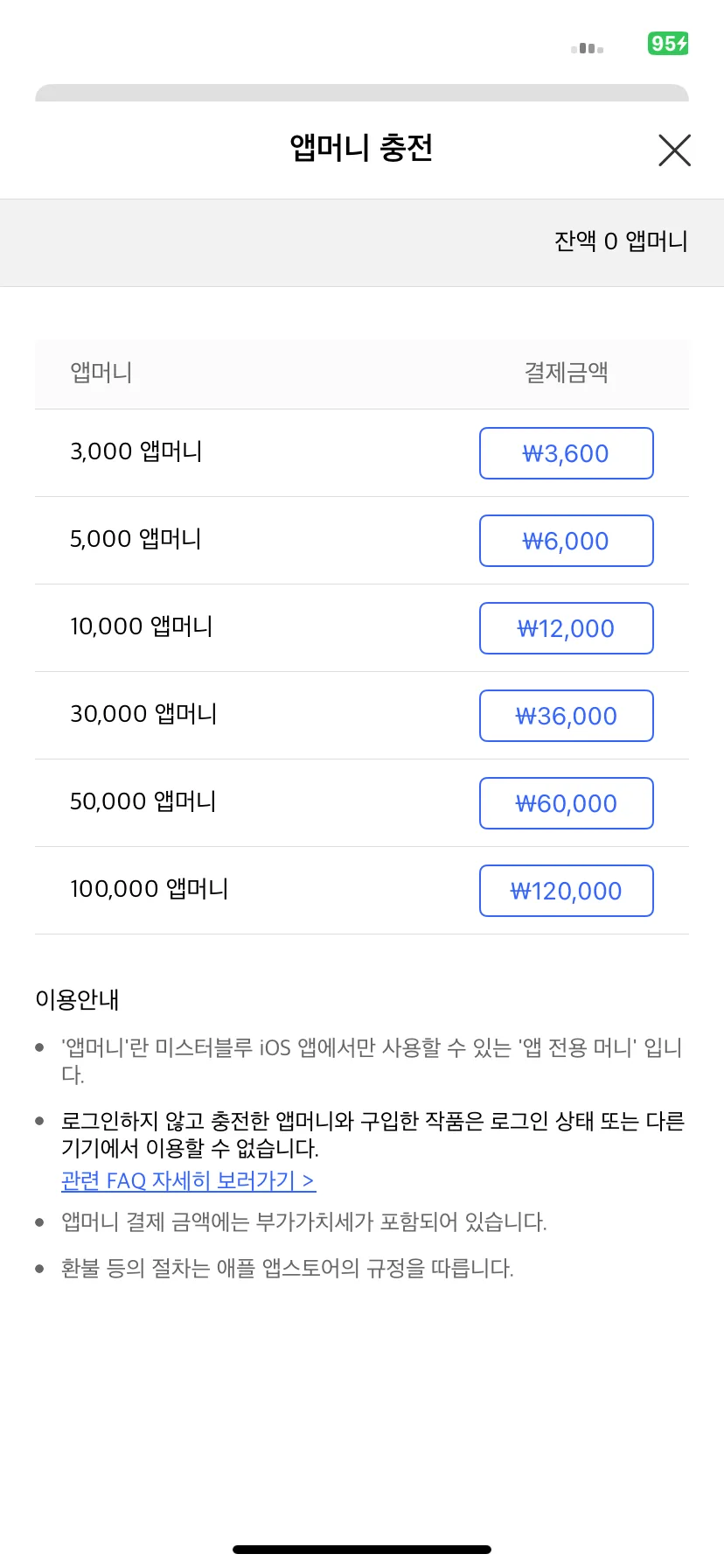Tap the home indicator bar
This screenshot has width=724, height=1568.
coord(362,1550)
